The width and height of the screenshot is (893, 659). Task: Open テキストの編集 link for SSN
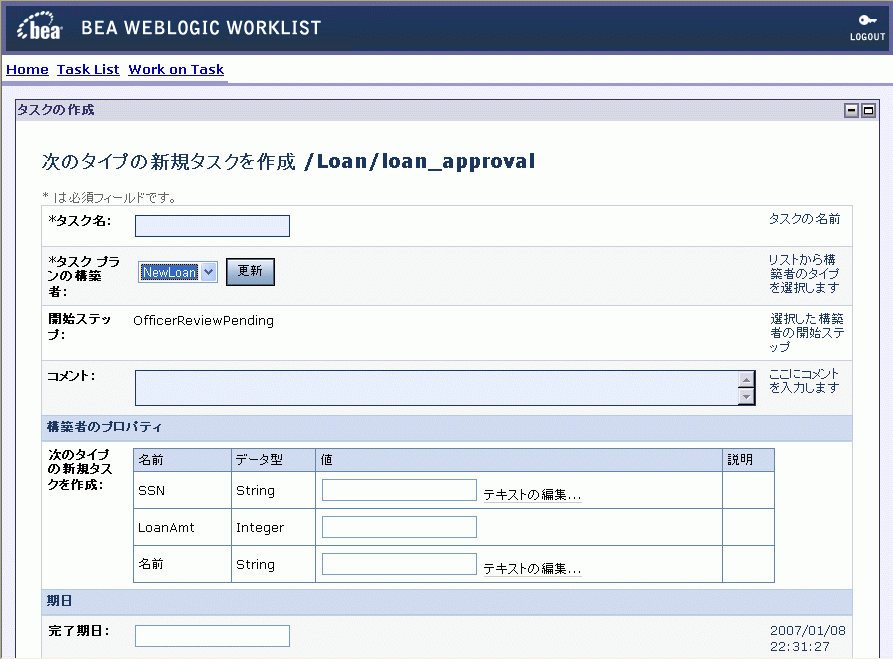pyautogui.click(x=532, y=494)
